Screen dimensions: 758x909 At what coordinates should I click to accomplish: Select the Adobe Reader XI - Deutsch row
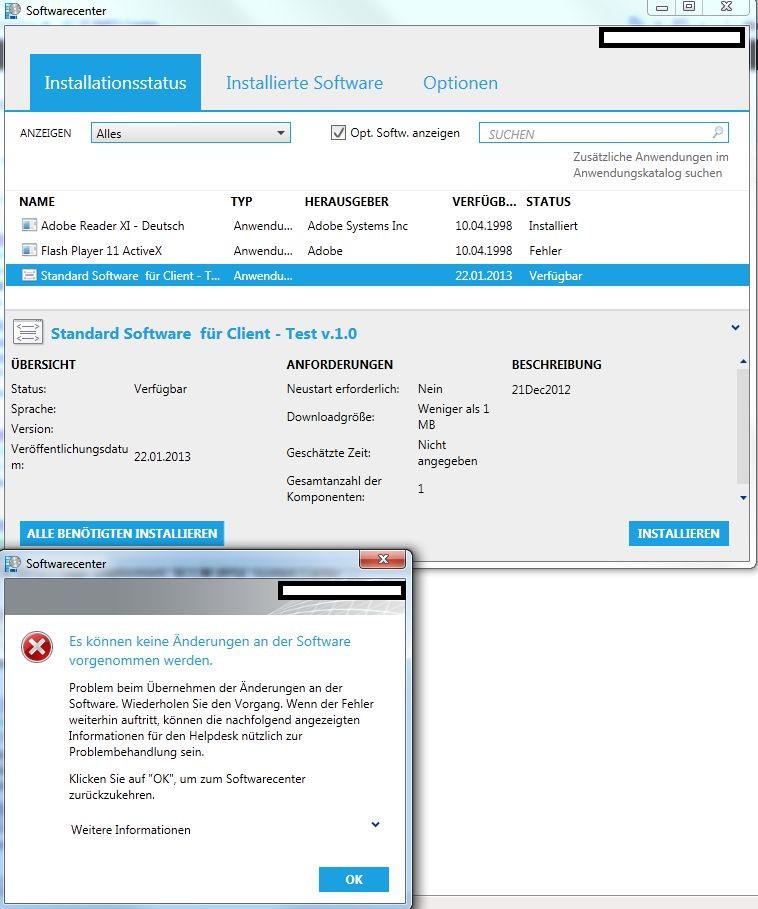tap(377, 226)
